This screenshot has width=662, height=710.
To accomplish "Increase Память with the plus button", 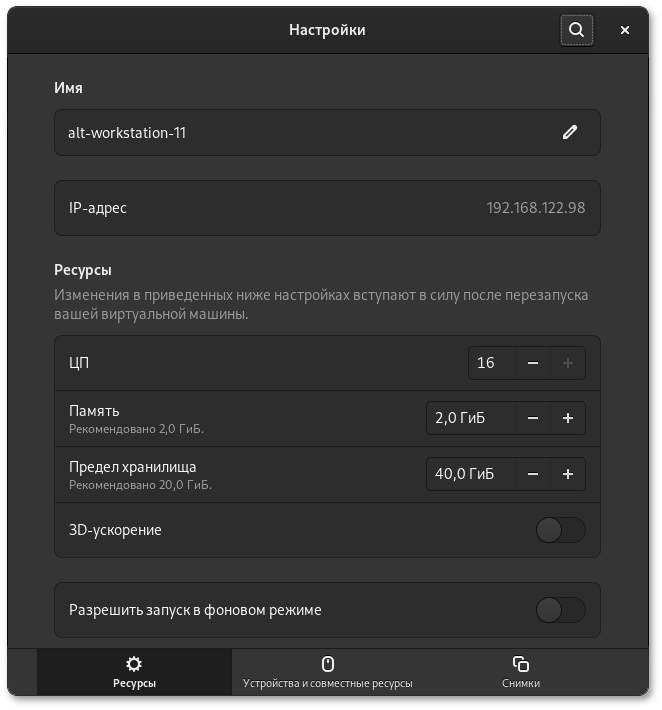I will (568, 418).
